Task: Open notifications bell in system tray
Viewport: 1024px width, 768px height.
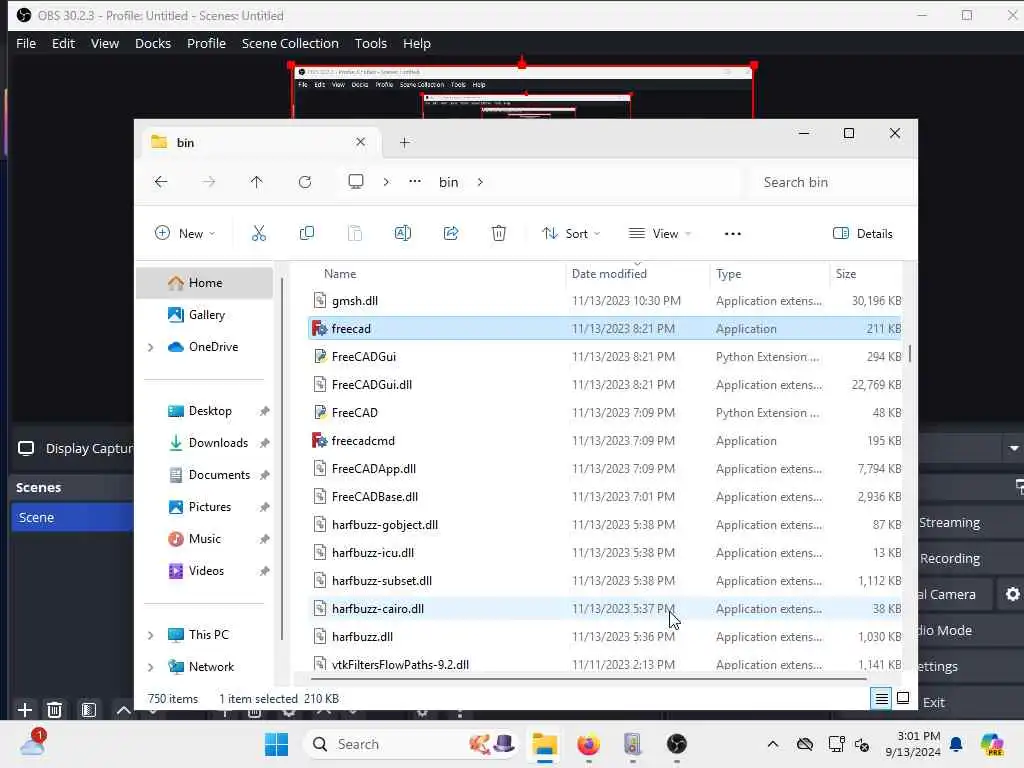Action: coord(956,744)
